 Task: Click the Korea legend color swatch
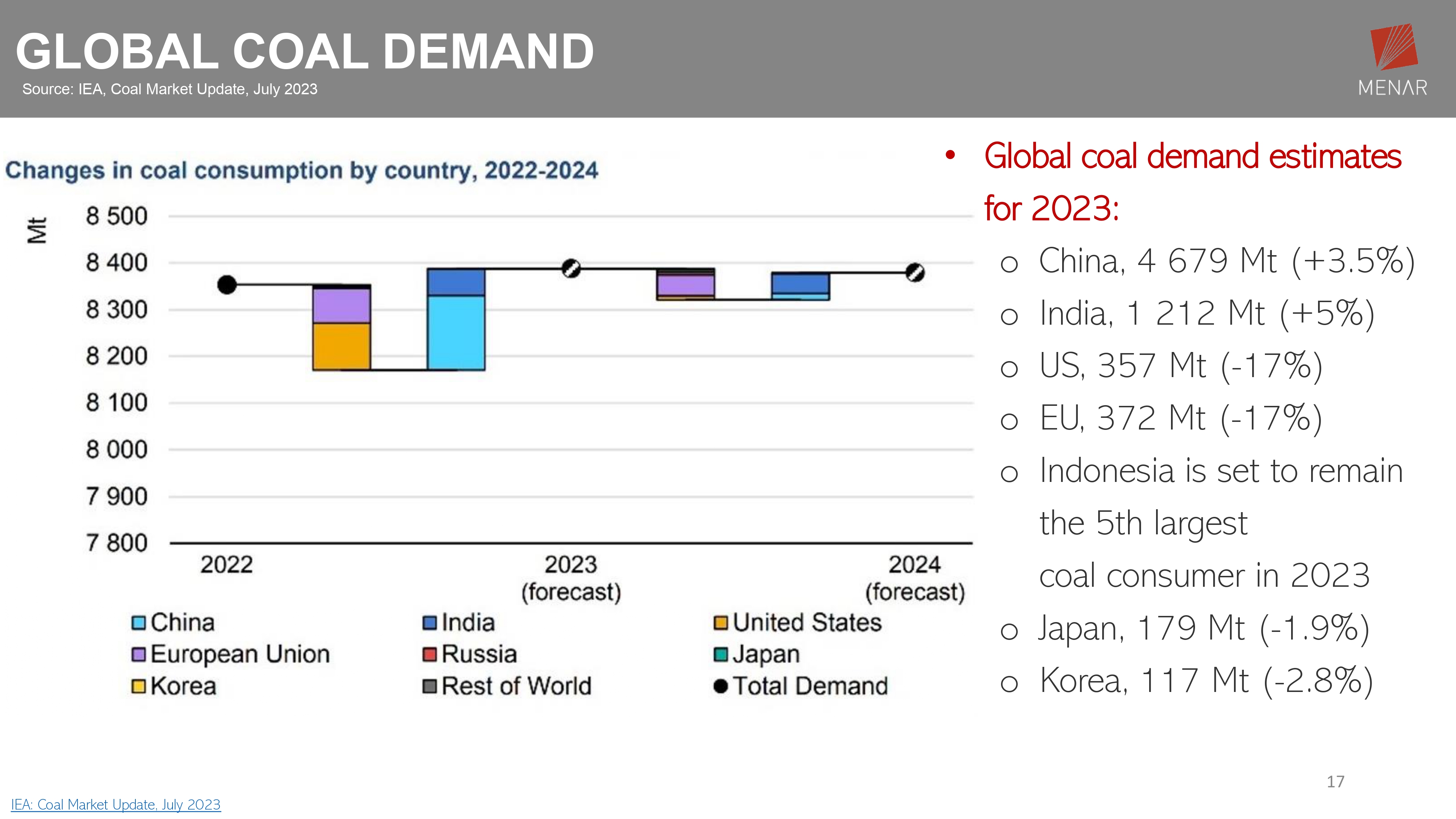pyautogui.click(x=138, y=686)
